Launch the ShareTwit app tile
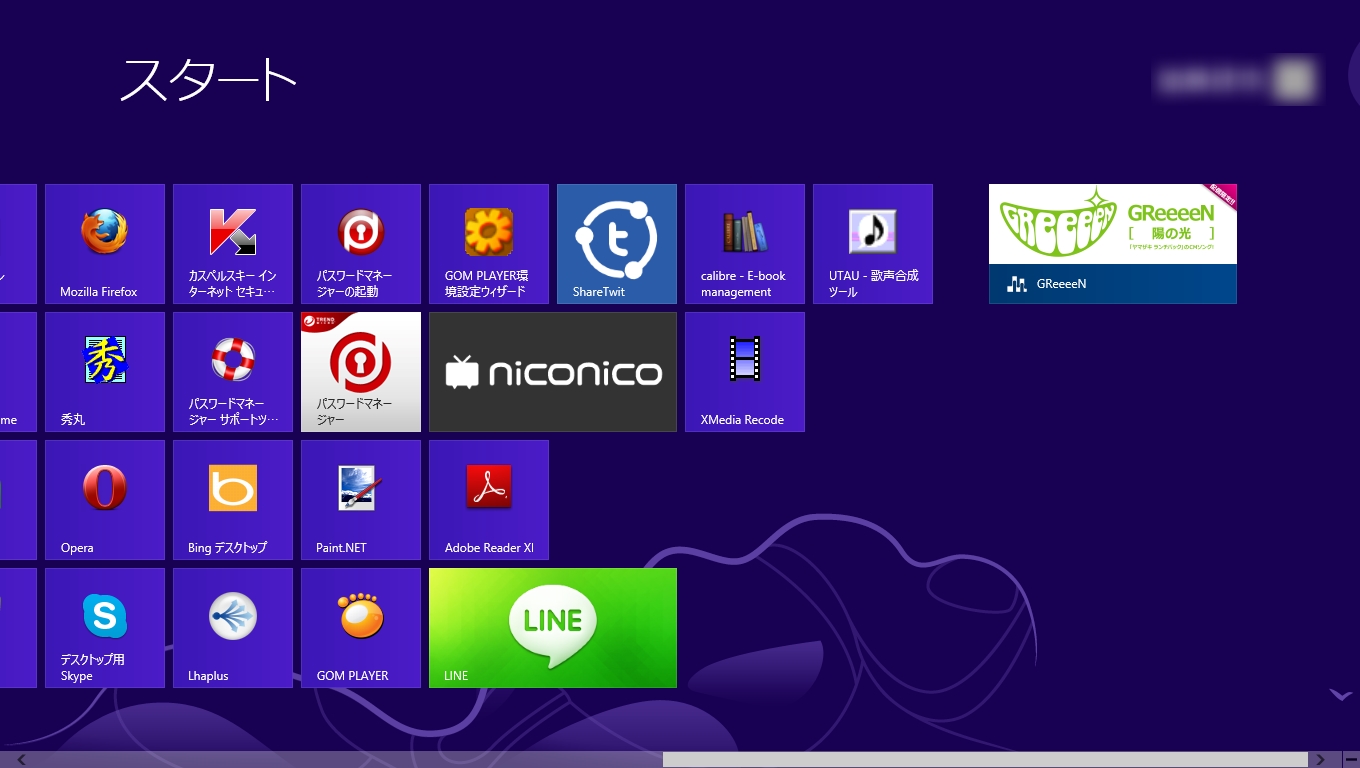This screenshot has height=768, width=1360. (x=617, y=244)
